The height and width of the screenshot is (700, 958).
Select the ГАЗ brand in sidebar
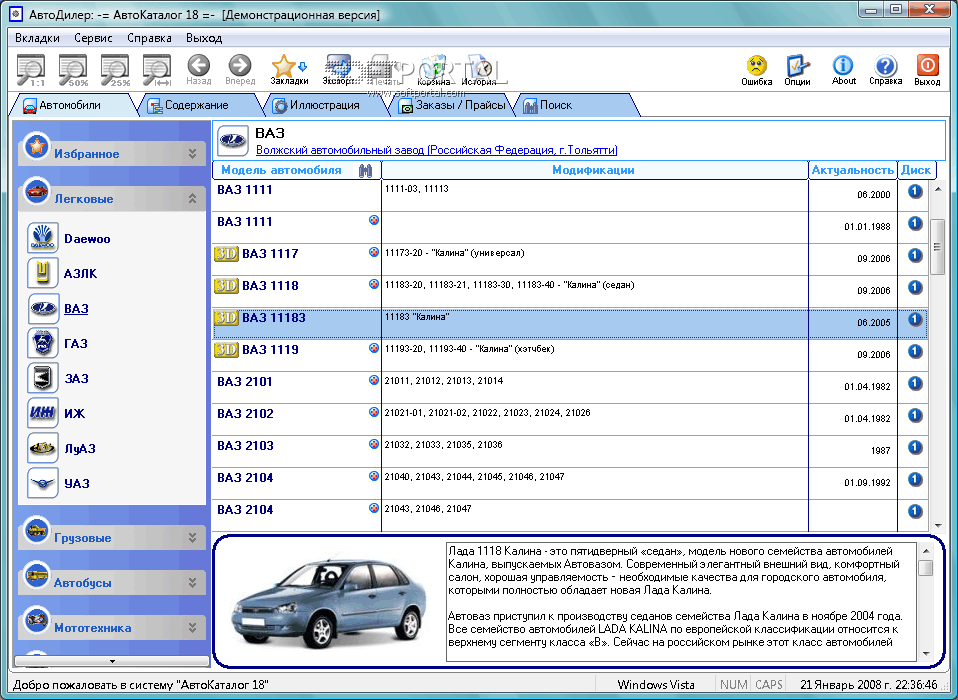point(76,344)
